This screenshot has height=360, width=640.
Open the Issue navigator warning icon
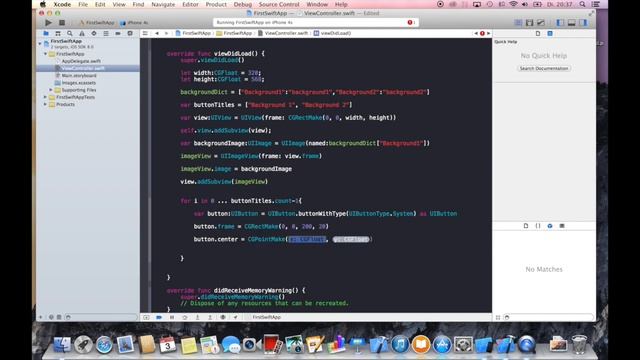(x=82, y=33)
